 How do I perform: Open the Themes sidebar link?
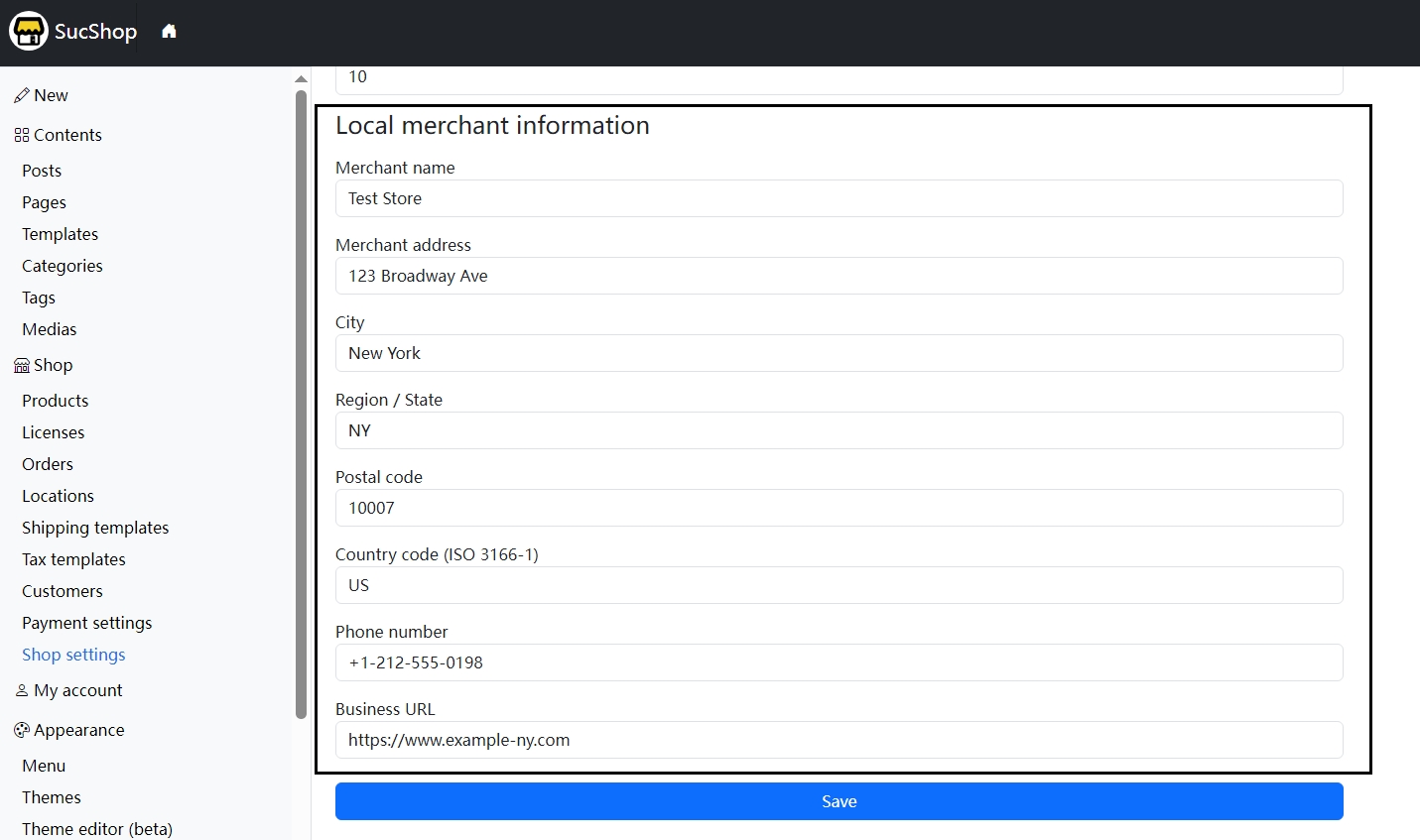coord(52,797)
